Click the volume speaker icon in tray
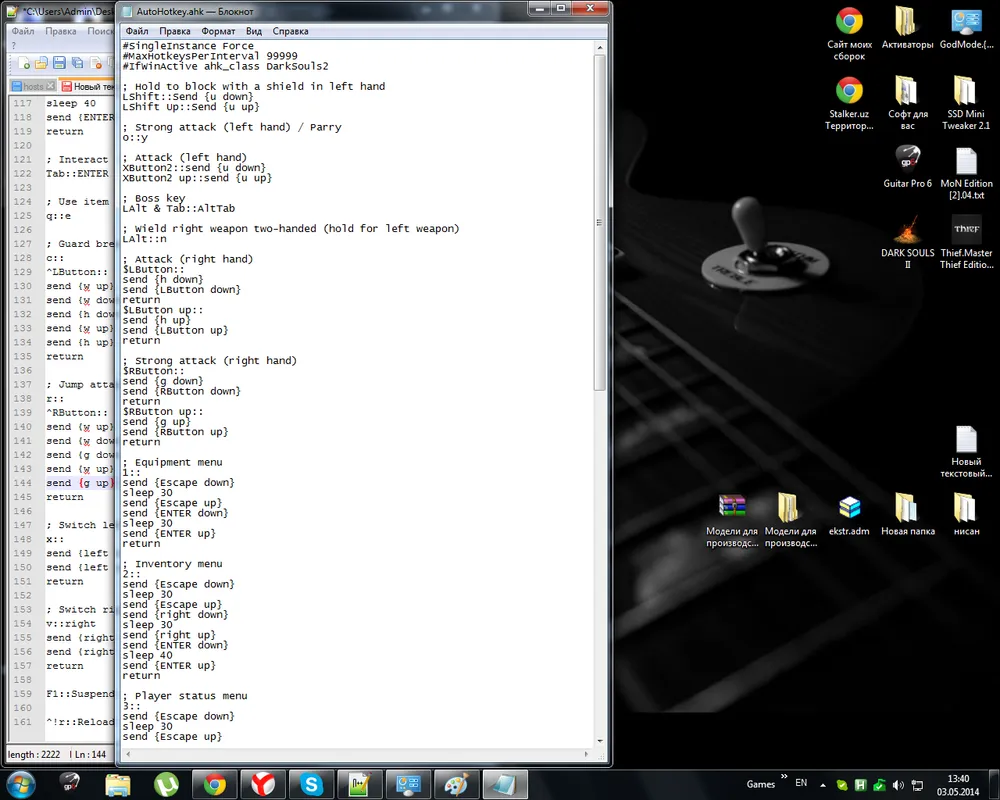The height and width of the screenshot is (800, 1000). (x=897, y=785)
